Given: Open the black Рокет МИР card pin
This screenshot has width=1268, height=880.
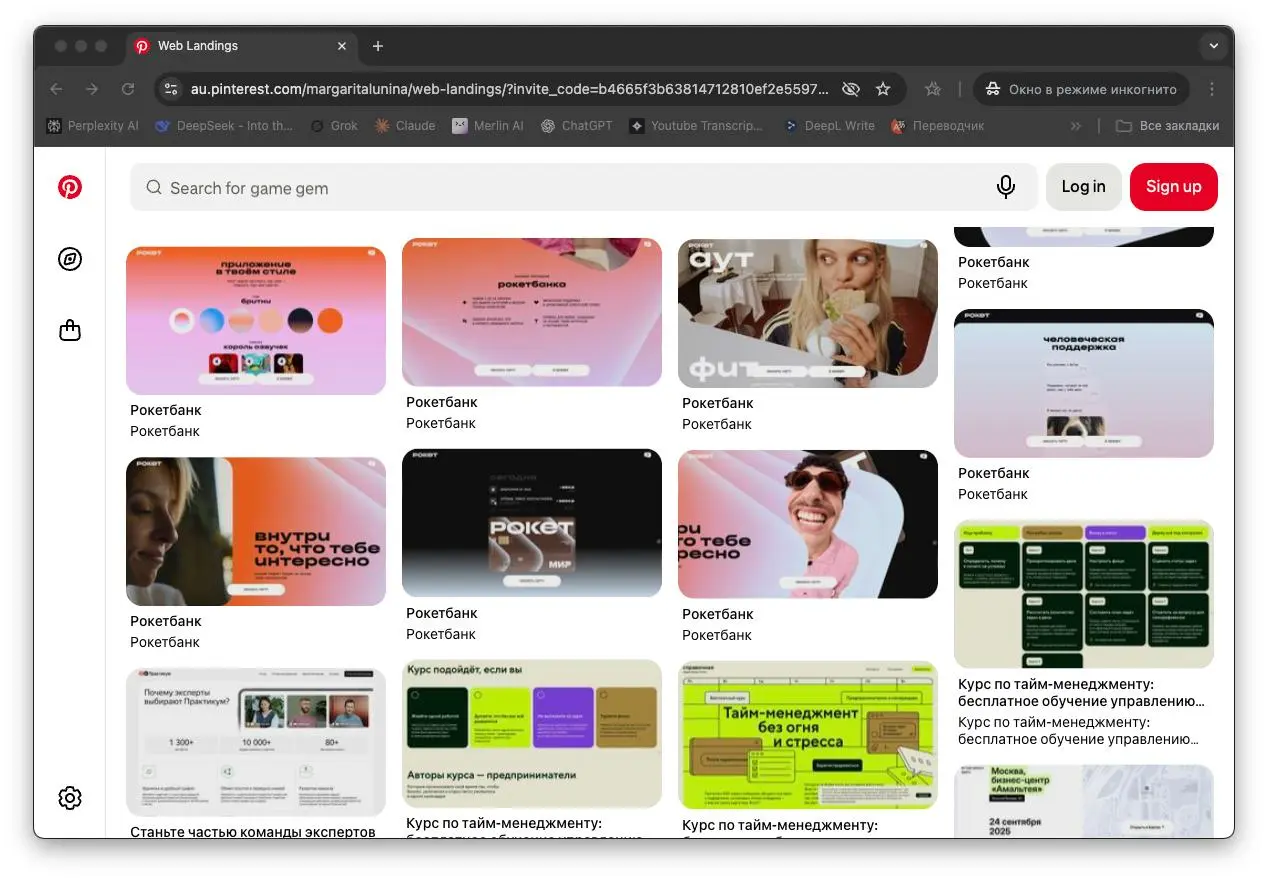Looking at the screenshot, I should click(531, 523).
